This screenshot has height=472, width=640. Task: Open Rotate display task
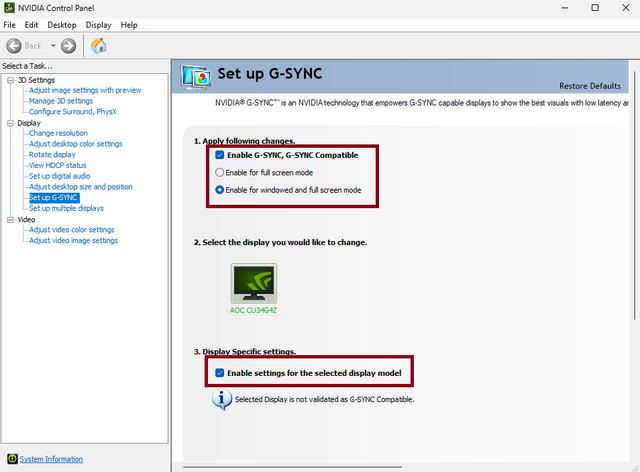tap(52, 154)
